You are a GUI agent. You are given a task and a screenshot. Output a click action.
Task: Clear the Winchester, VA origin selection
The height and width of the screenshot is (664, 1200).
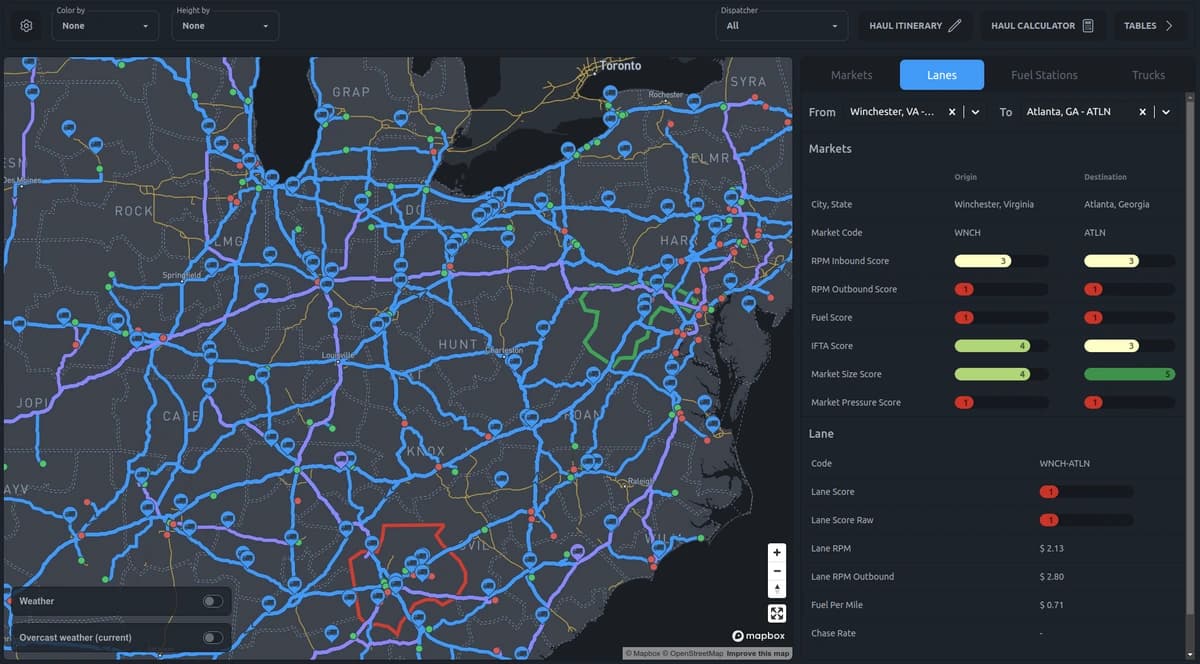[952, 112]
